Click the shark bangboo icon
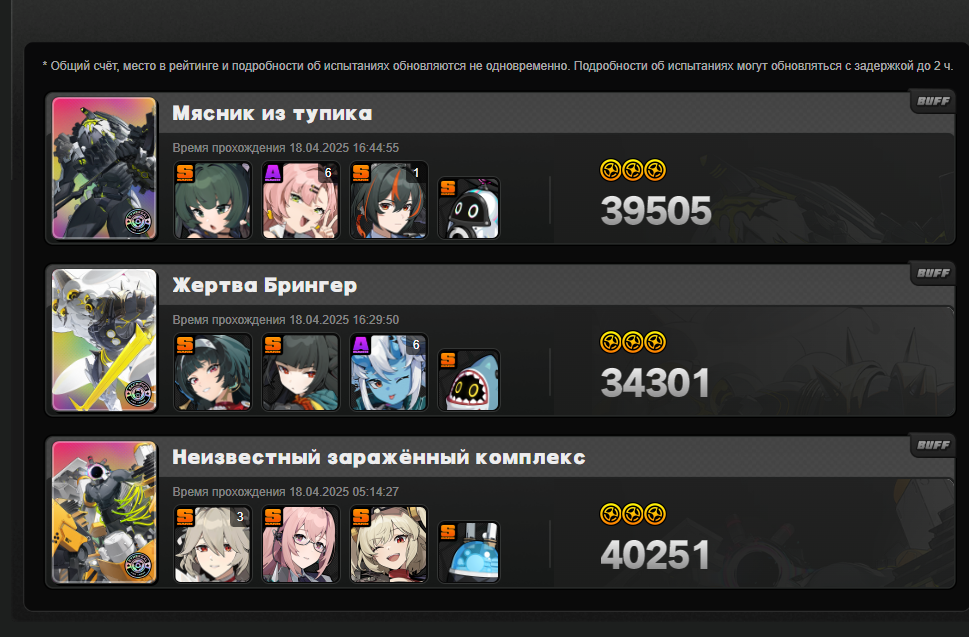 coord(468,380)
